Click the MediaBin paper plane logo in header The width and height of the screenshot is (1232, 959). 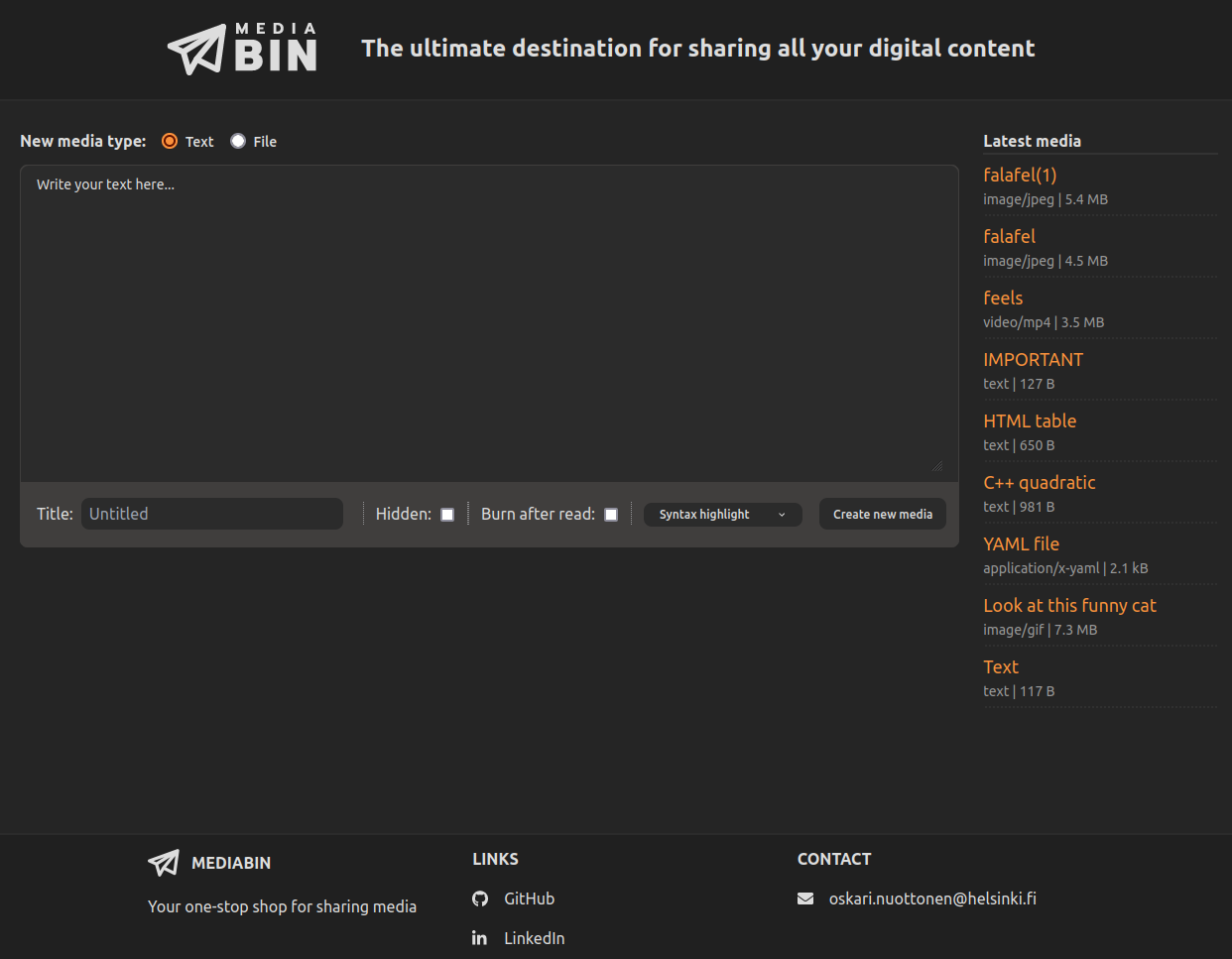[x=198, y=46]
